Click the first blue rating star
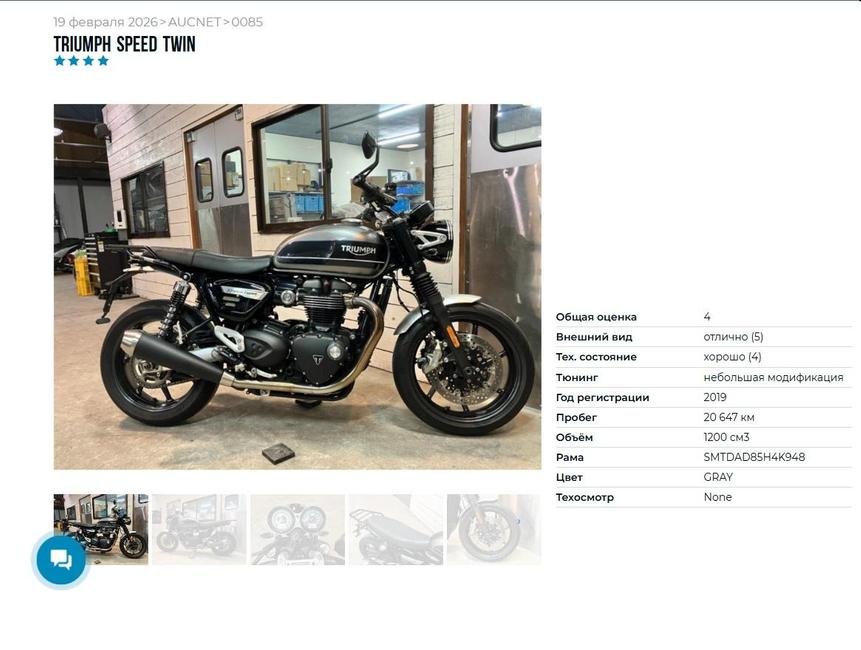Image resolution: width=861 pixels, height=650 pixels. [x=59, y=60]
